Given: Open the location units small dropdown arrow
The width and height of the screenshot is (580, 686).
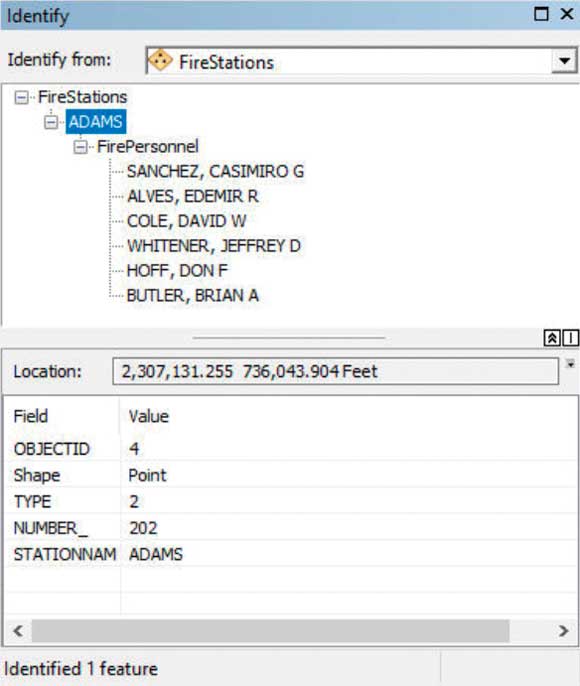Looking at the screenshot, I should [x=570, y=364].
